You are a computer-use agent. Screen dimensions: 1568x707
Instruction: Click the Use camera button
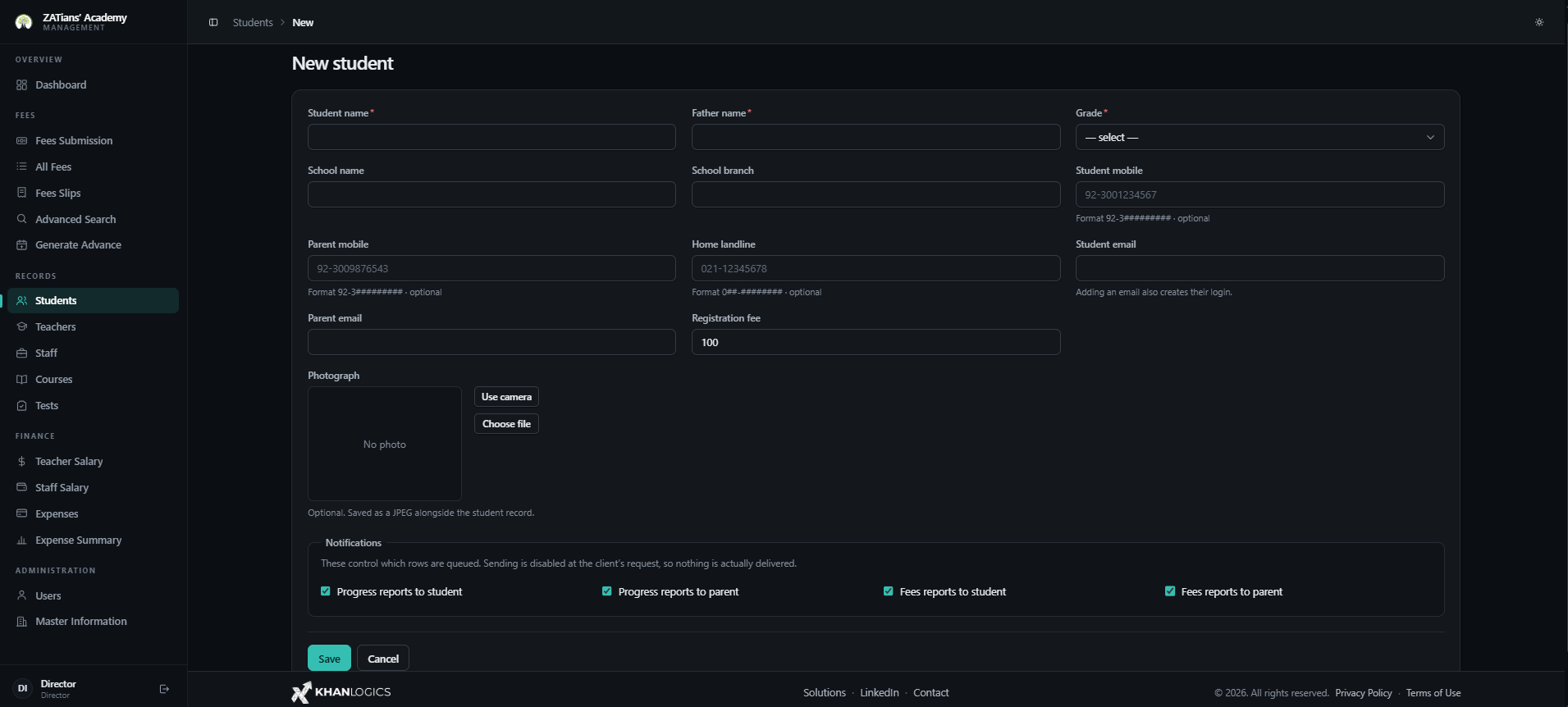pyautogui.click(x=506, y=397)
